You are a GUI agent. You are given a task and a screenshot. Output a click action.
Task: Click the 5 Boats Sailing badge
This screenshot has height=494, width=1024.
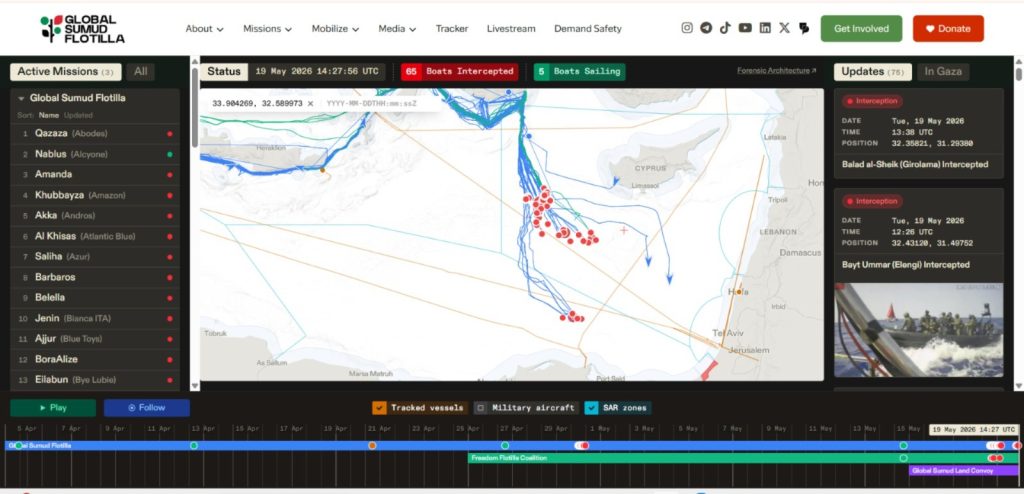point(579,72)
